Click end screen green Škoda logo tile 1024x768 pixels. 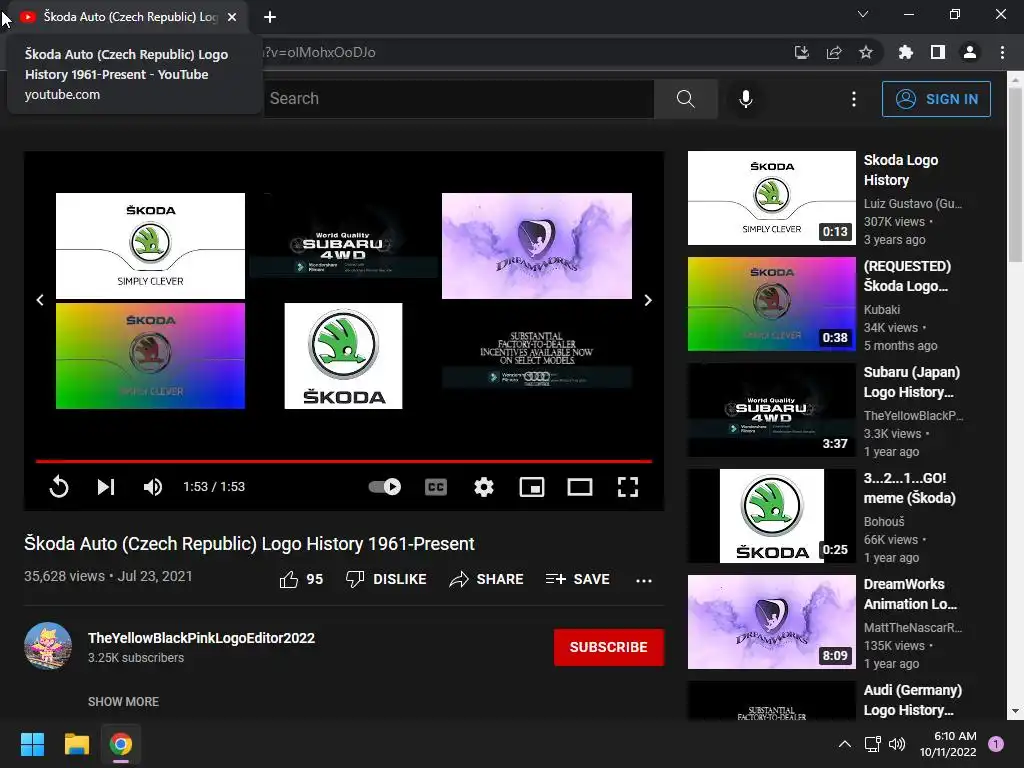344,356
